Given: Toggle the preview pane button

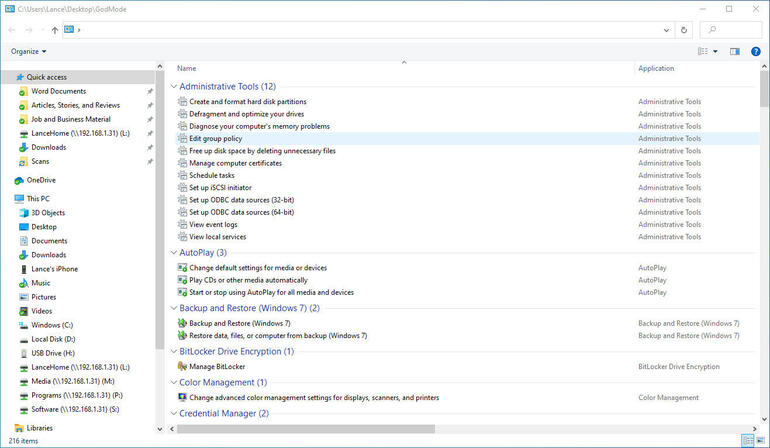Looking at the screenshot, I should [x=734, y=51].
